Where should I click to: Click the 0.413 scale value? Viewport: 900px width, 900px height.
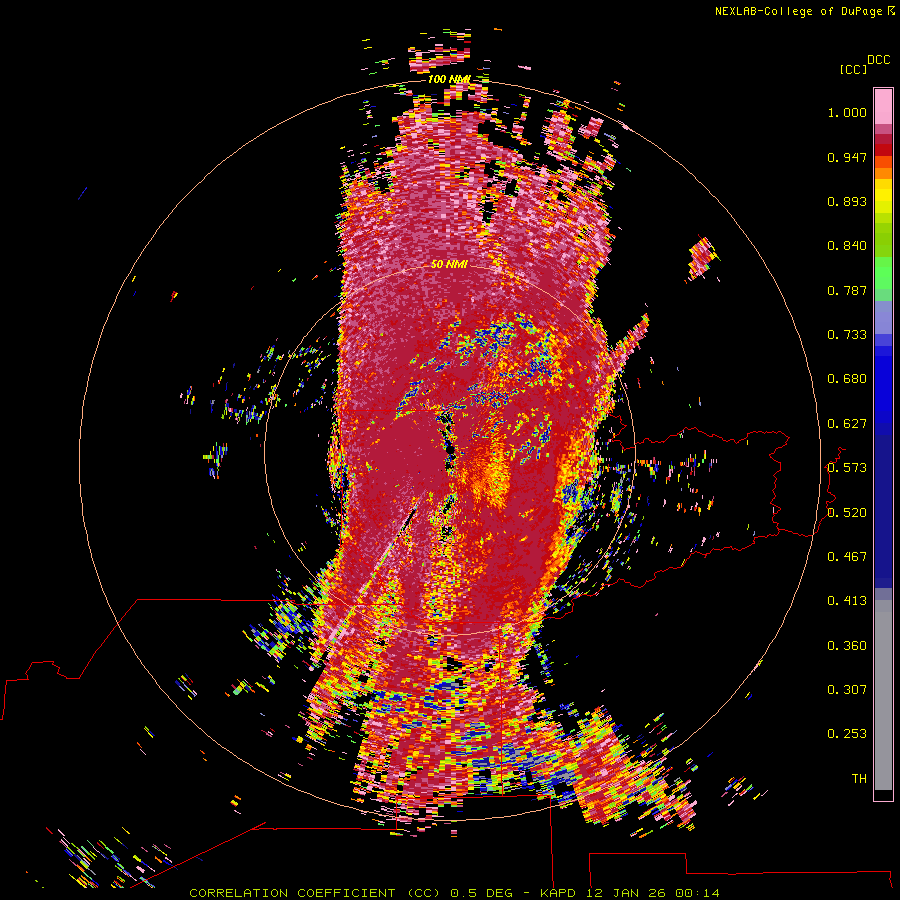point(847,601)
